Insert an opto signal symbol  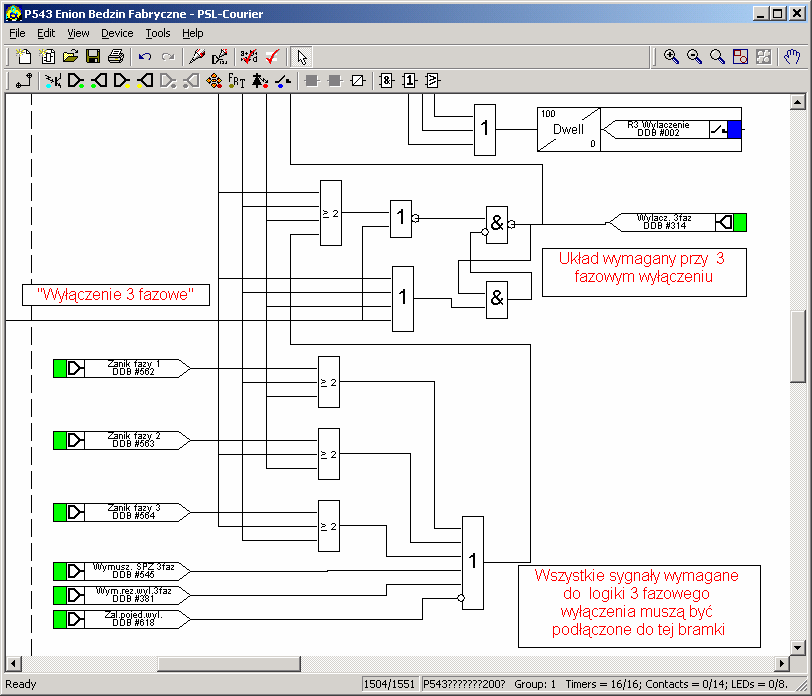tap(53, 81)
